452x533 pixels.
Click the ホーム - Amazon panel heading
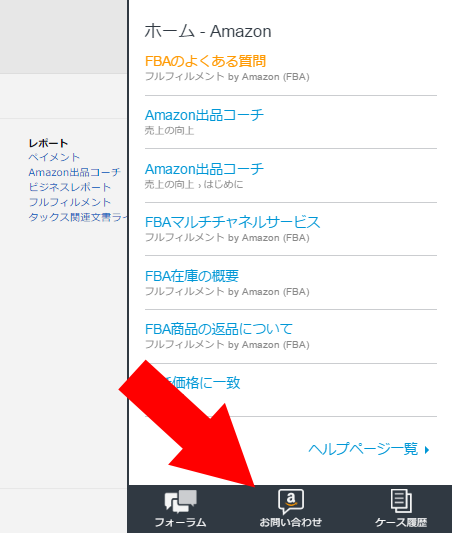[208, 31]
